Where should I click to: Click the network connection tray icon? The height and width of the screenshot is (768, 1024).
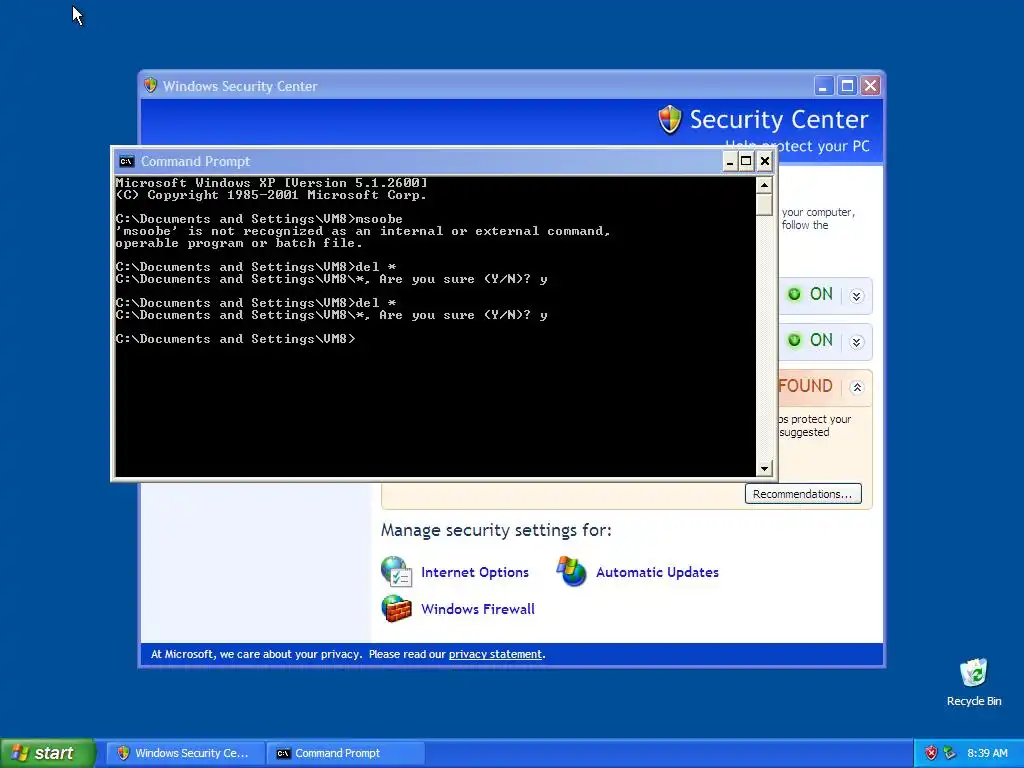click(x=950, y=753)
